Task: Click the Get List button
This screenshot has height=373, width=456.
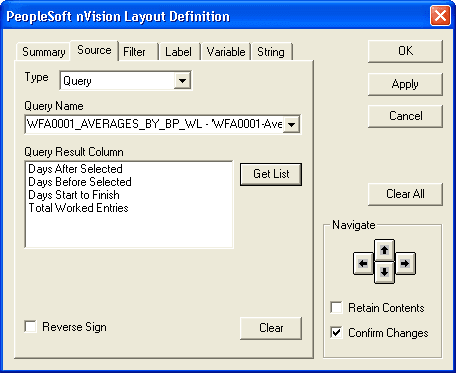Action: click(271, 174)
